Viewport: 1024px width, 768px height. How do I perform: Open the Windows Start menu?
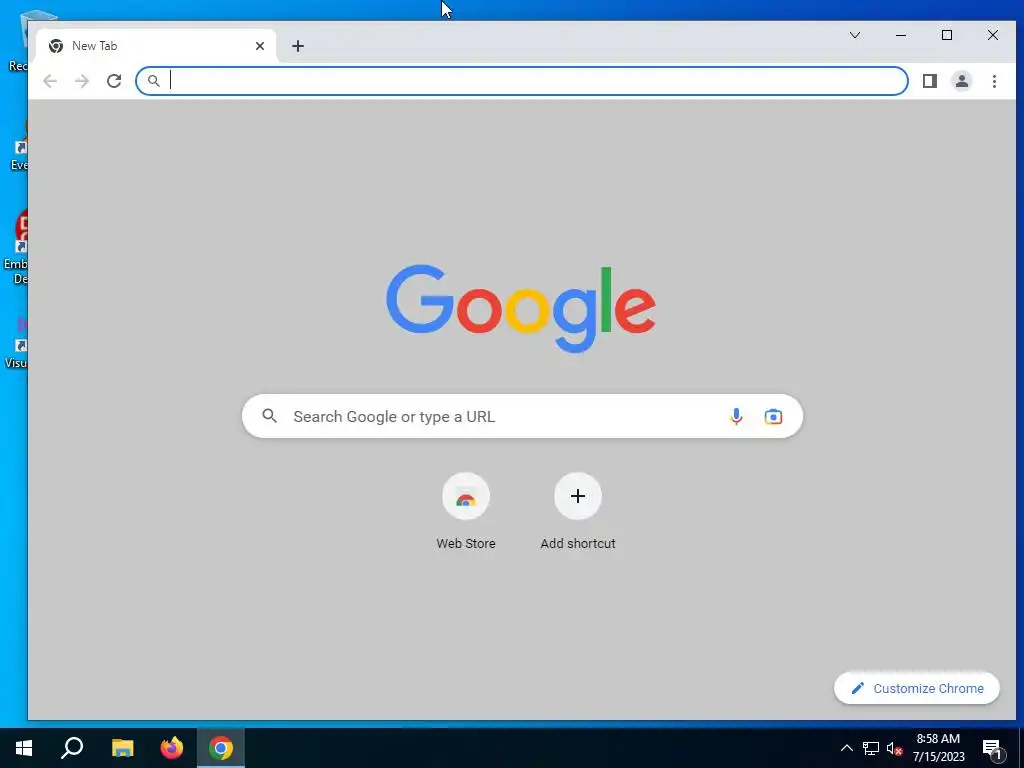[x=24, y=748]
